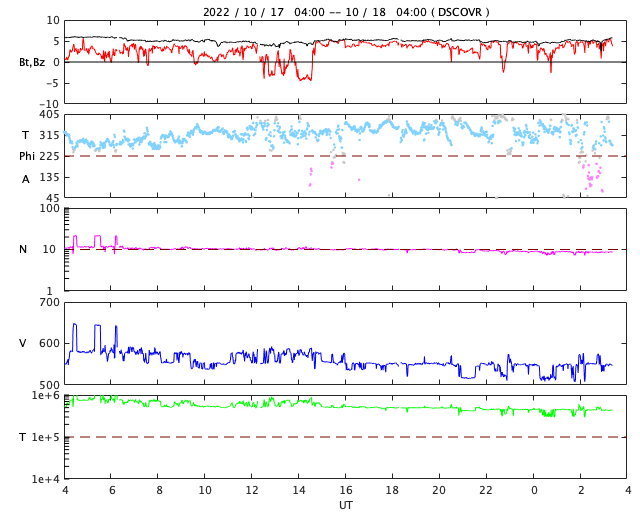Click the '8' hour tick on x-axis
This screenshot has width=640, height=512.
[x=159, y=490]
